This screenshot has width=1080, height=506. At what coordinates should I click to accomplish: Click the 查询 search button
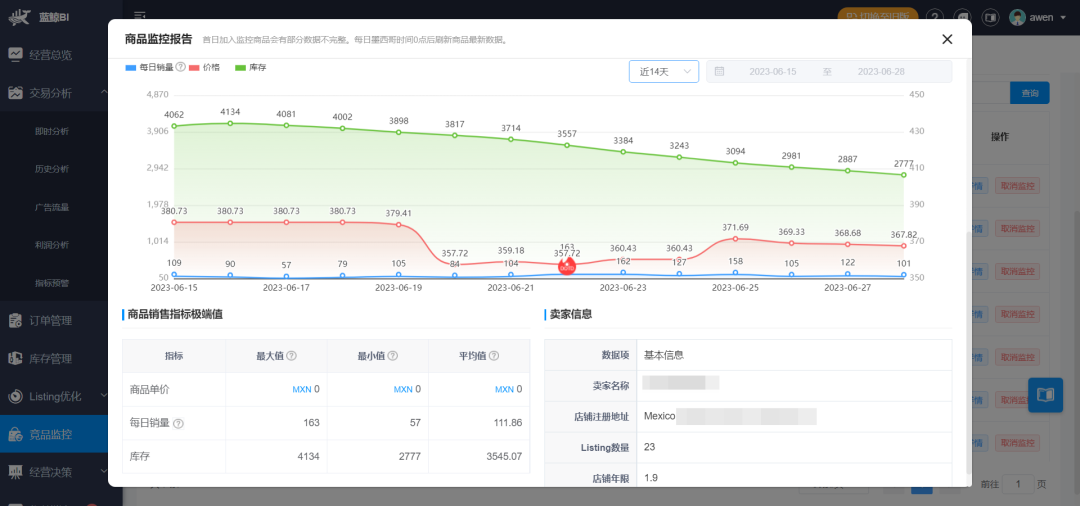pos(1030,93)
